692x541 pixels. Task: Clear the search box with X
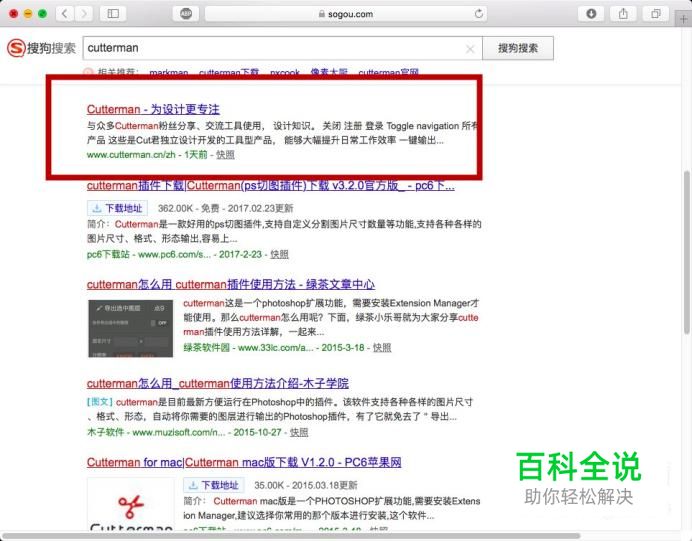tap(470, 49)
